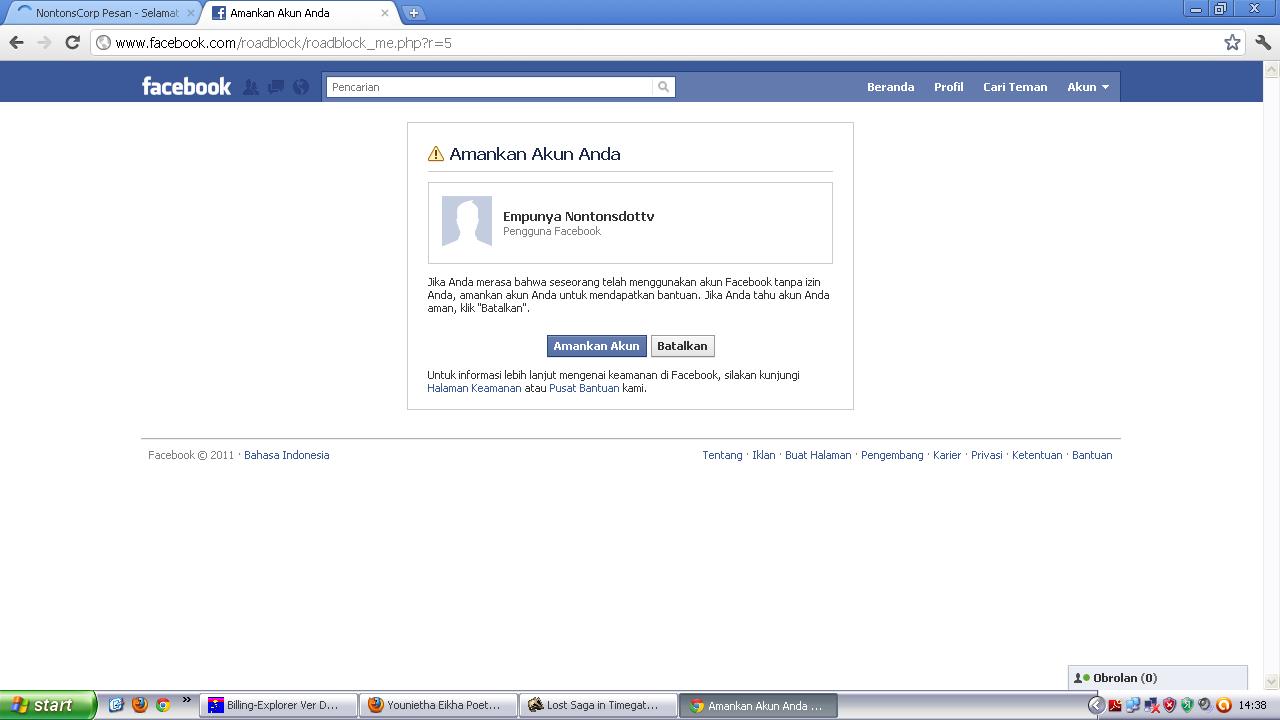Open a new browser tab
1280x720 pixels.
[413, 13]
